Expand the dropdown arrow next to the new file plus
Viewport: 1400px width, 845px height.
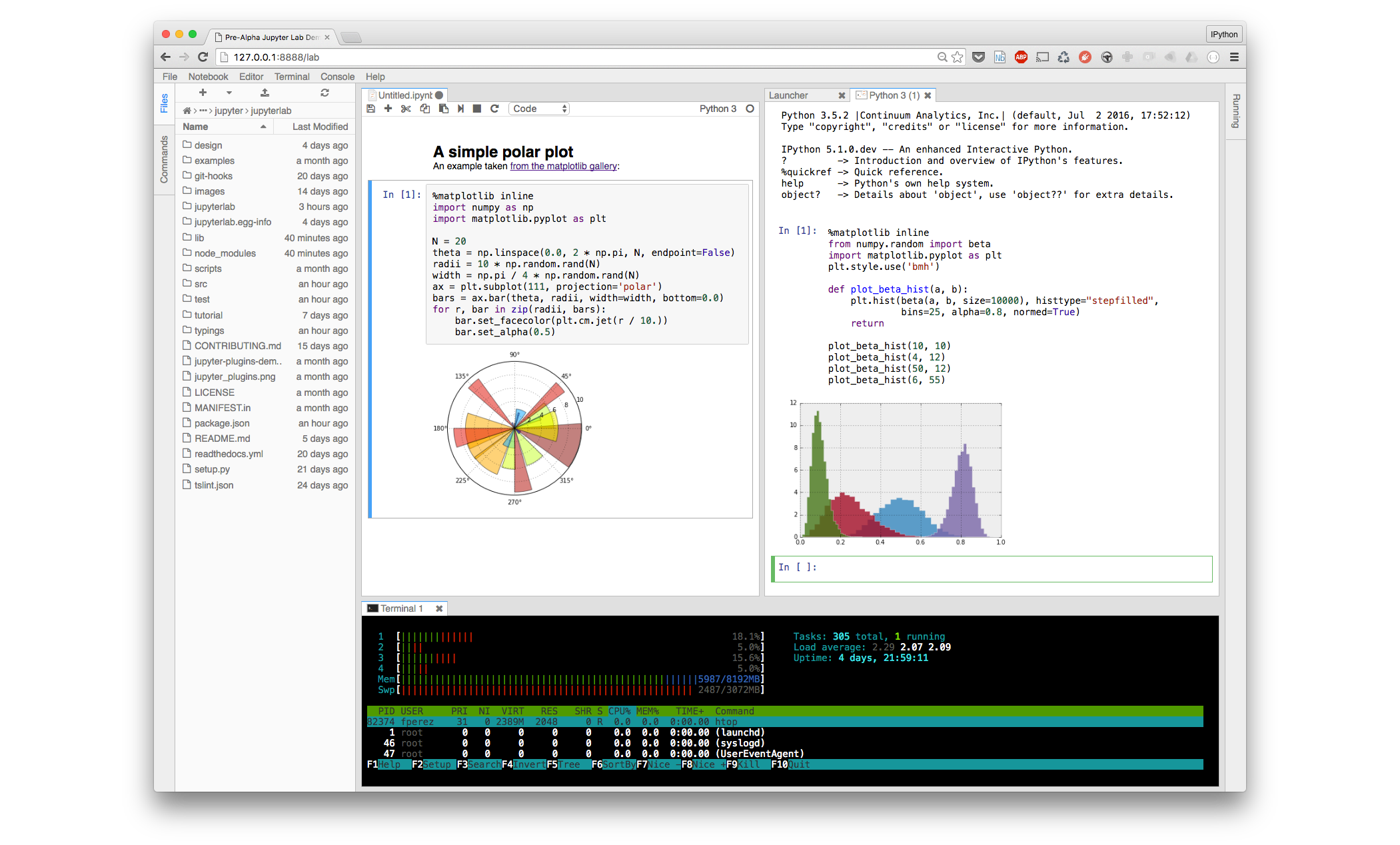pyautogui.click(x=229, y=93)
